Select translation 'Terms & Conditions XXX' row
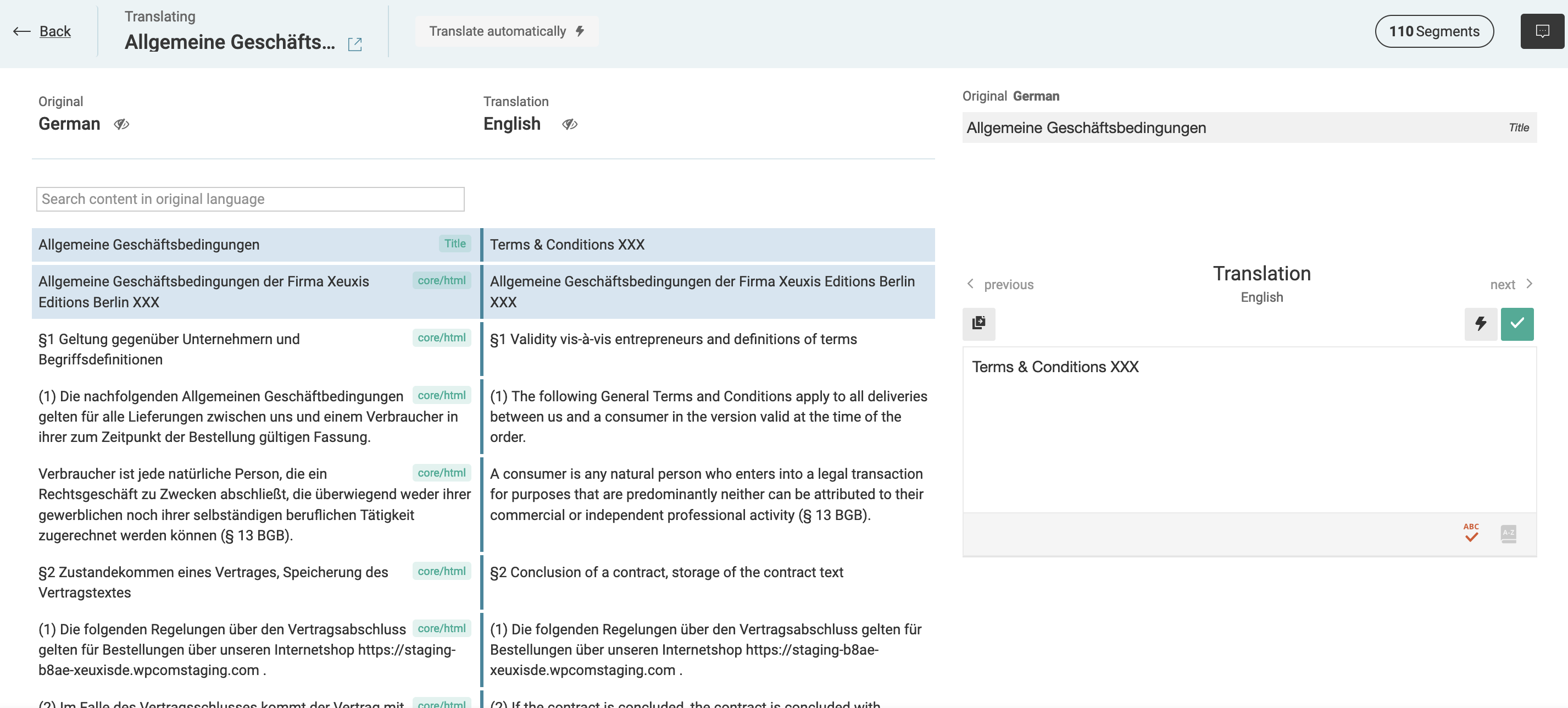1568x708 pixels. (709, 245)
